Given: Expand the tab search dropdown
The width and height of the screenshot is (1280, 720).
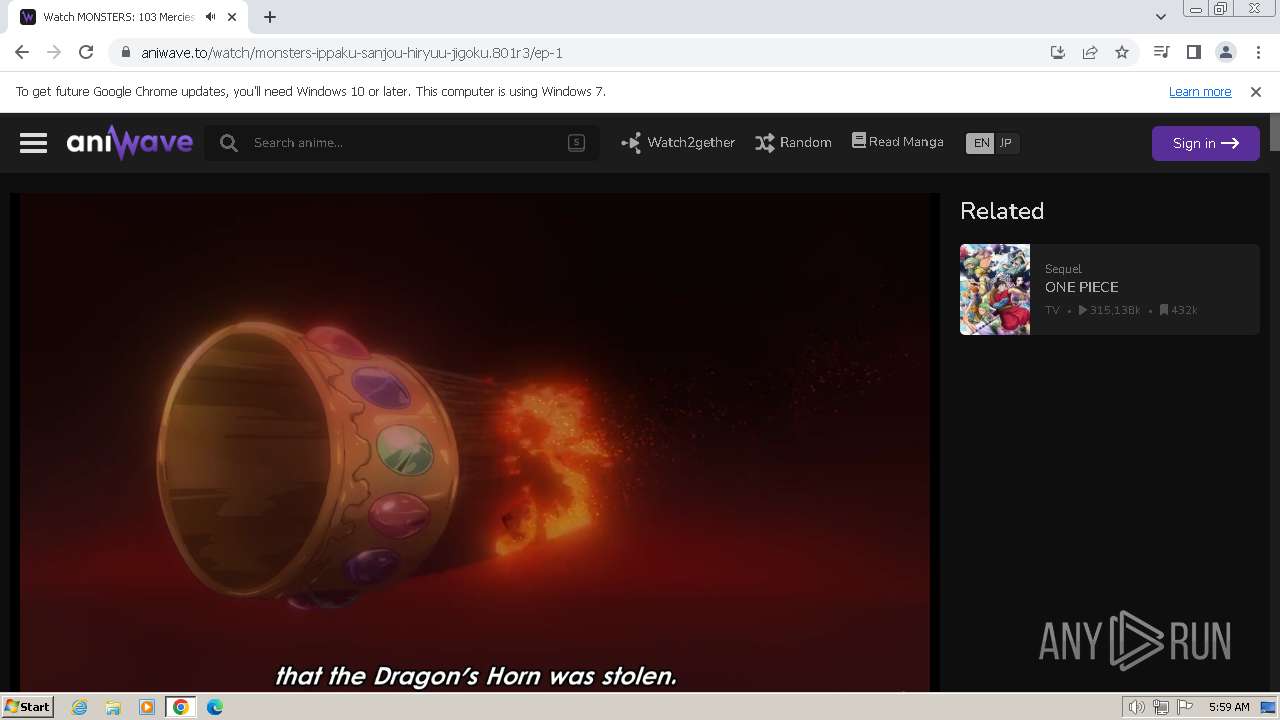Looking at the screenshot, I should pos(1160,17).
